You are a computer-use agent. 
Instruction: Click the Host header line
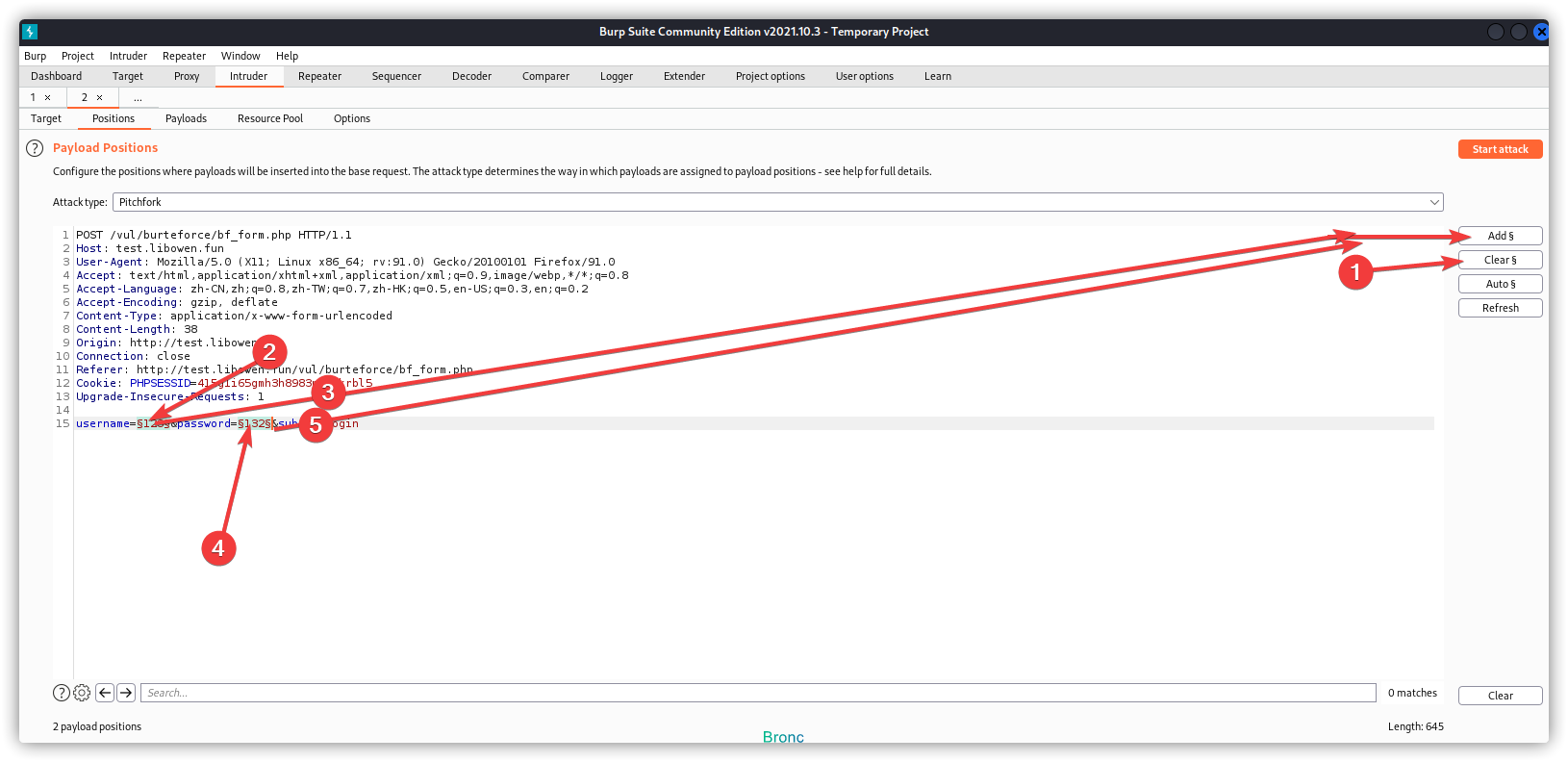150,248
